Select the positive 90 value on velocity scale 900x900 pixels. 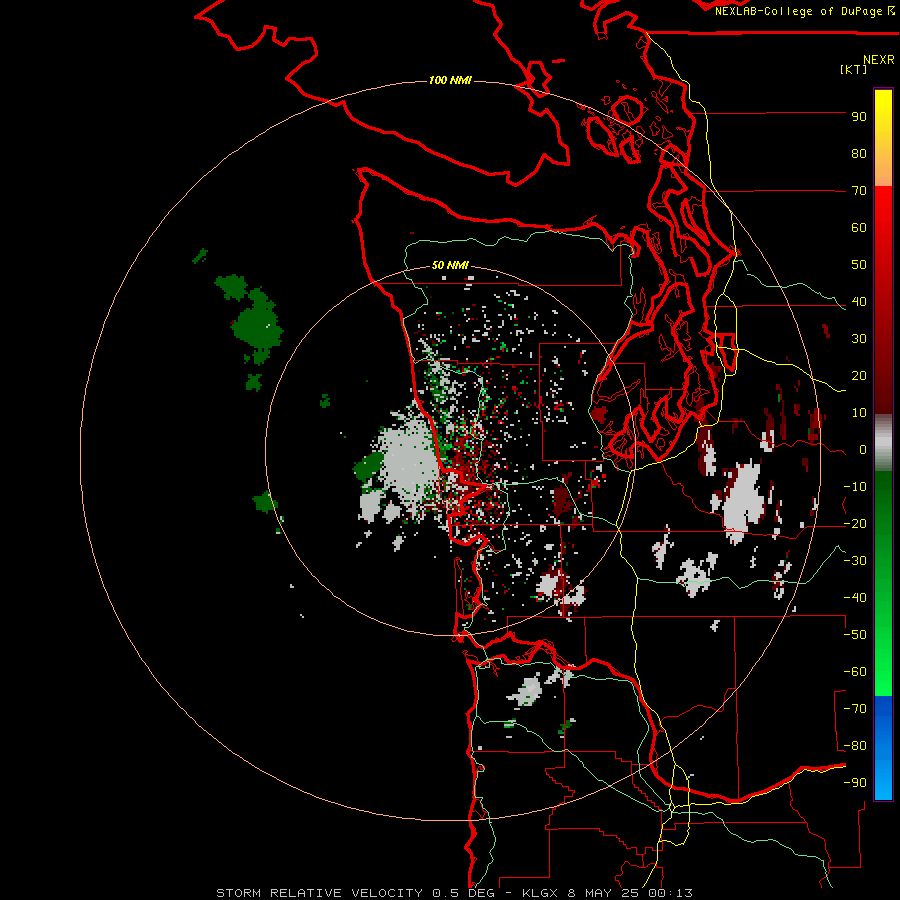click(x=859, y=117)
